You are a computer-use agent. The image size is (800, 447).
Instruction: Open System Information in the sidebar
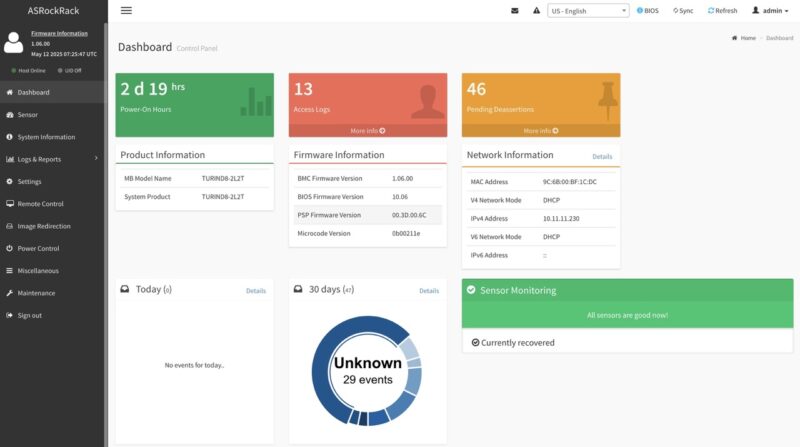pyautogui.click(x=53, y=137)
